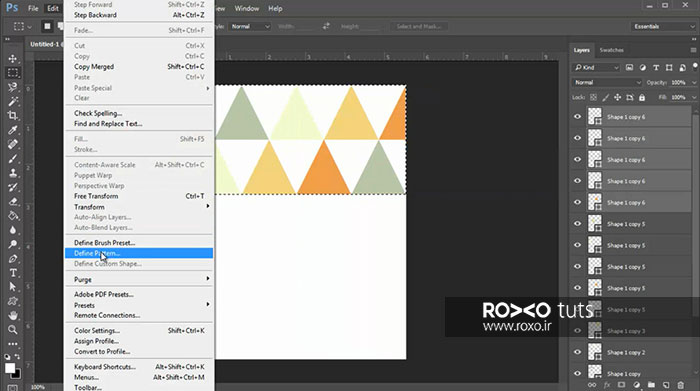Toggle Lock position icon
700x391 pixels.
coord(617,97)
